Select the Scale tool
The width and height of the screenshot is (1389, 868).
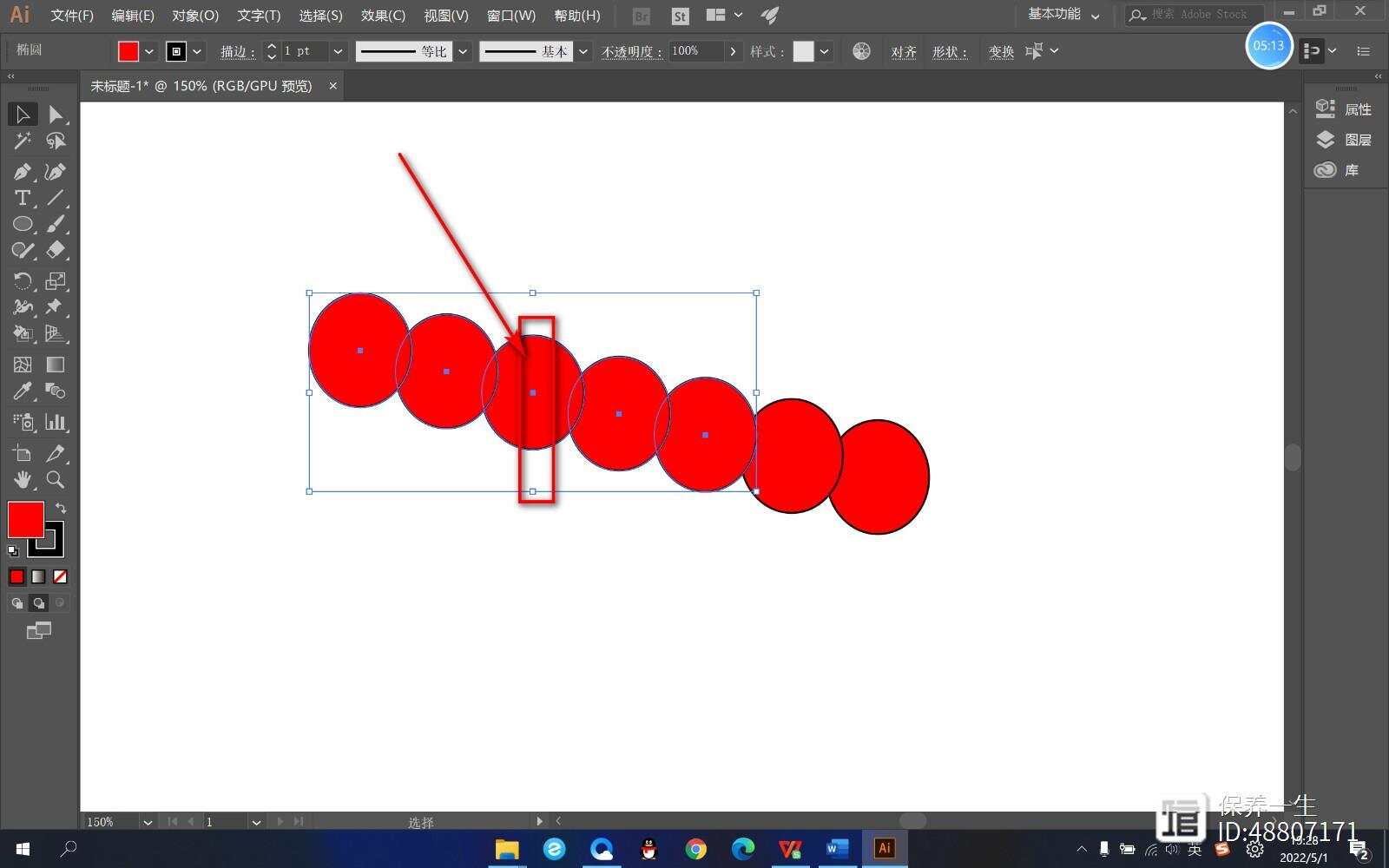coord(56,281)
